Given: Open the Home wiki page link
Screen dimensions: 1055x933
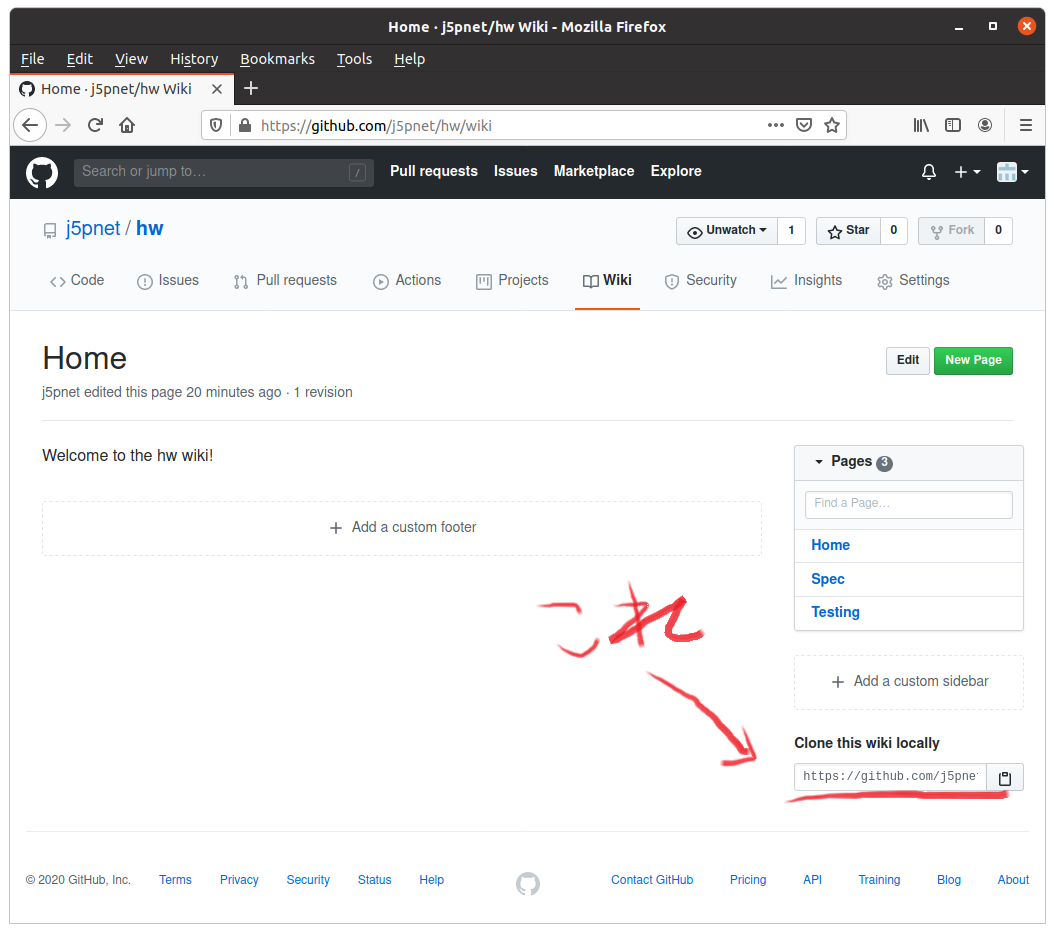Looking at the screenshot, I should pyautogui.click(x=830, y=546).
